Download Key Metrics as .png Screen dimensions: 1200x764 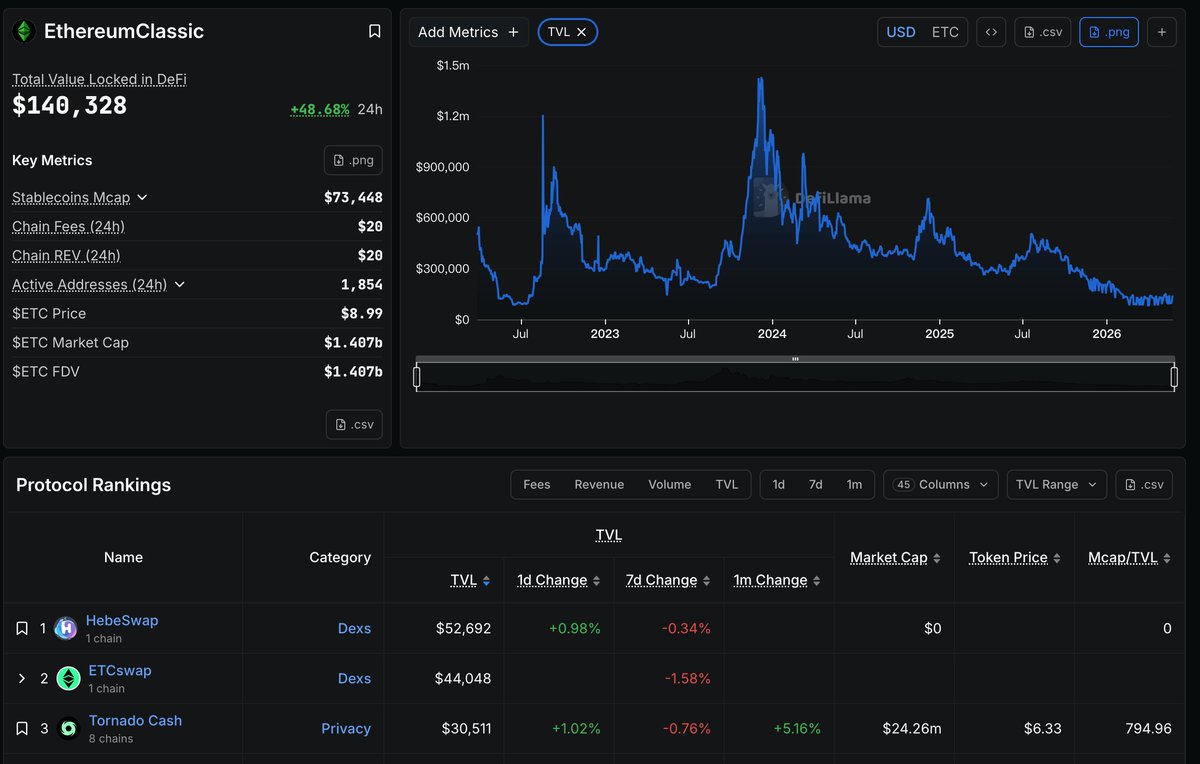point(353,160)
